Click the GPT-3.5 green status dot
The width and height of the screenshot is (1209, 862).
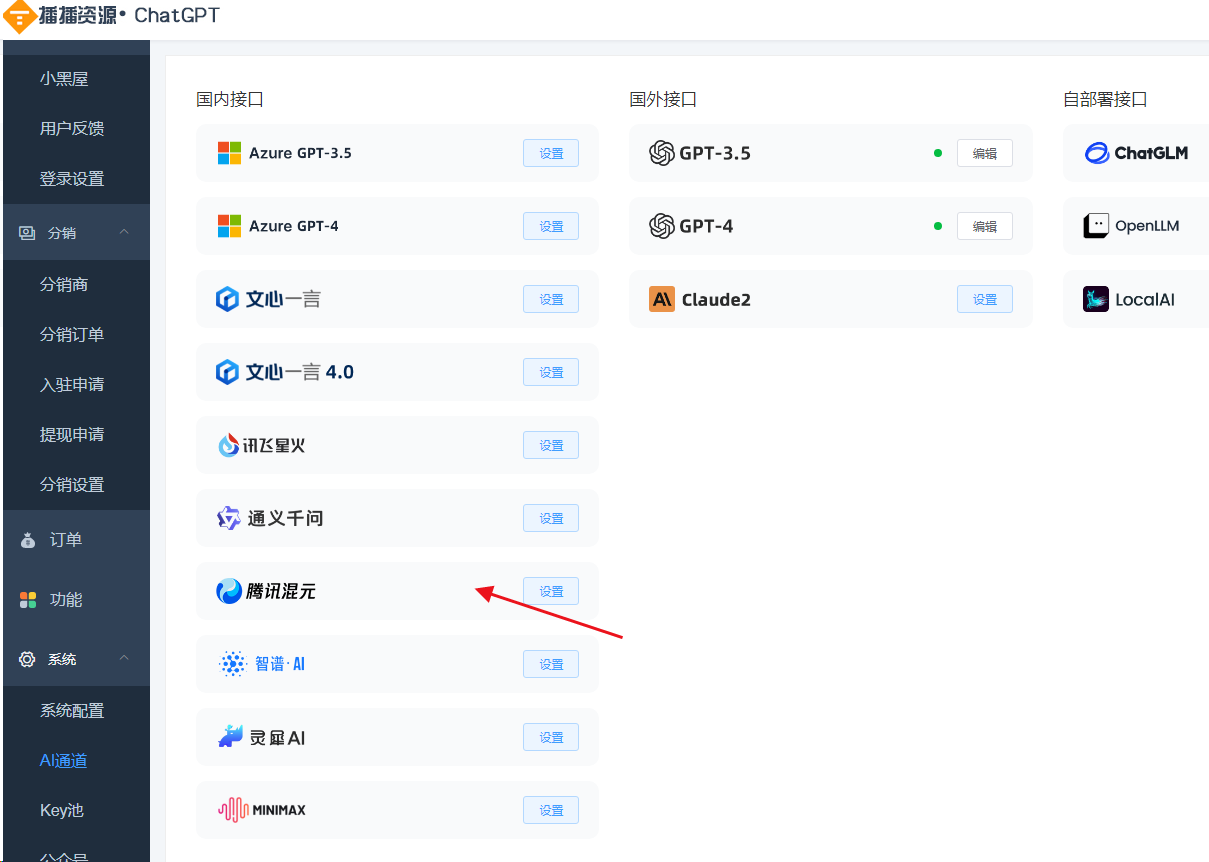(938, 153)
